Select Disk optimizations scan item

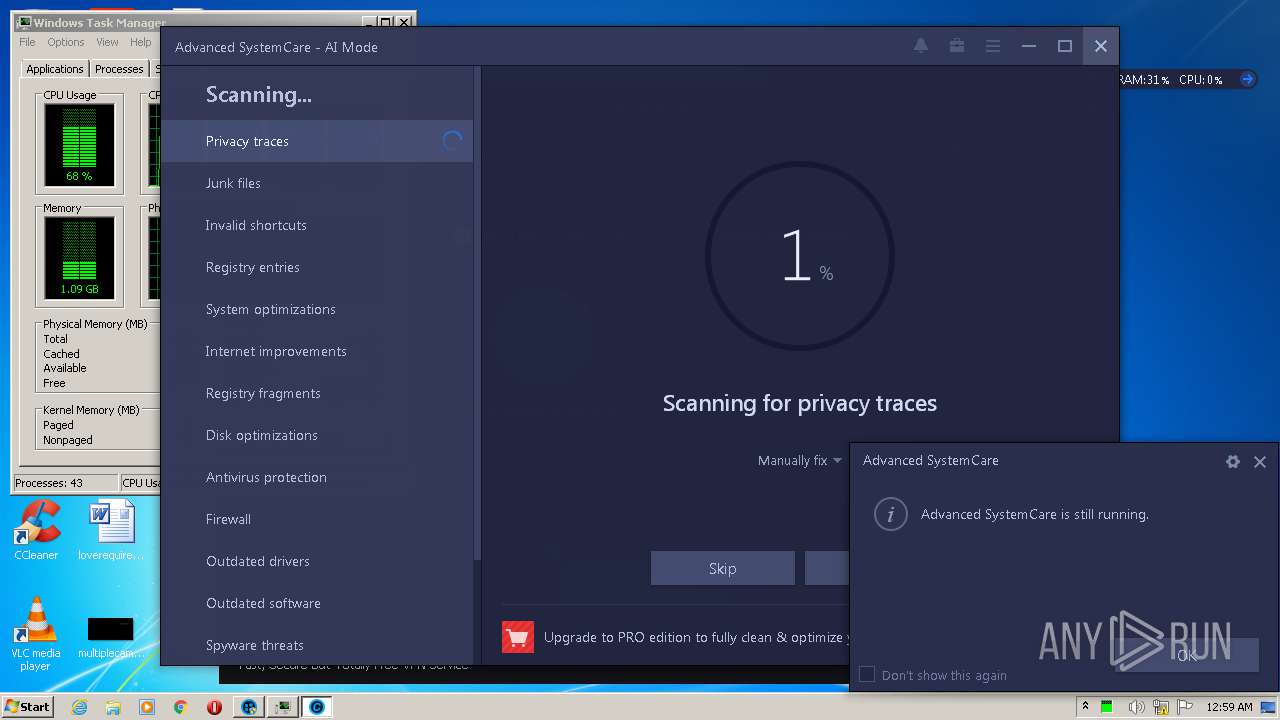[x=316, y=435]
